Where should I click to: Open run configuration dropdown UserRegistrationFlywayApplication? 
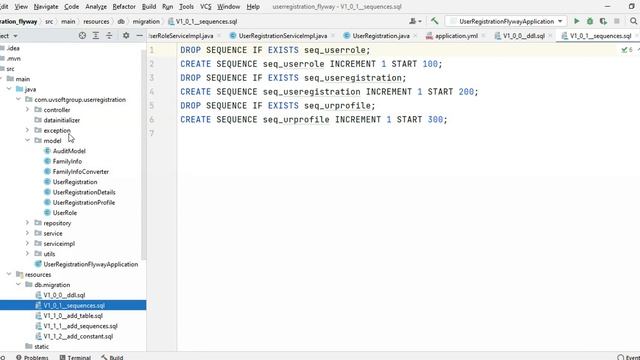[x=506, y=21]
